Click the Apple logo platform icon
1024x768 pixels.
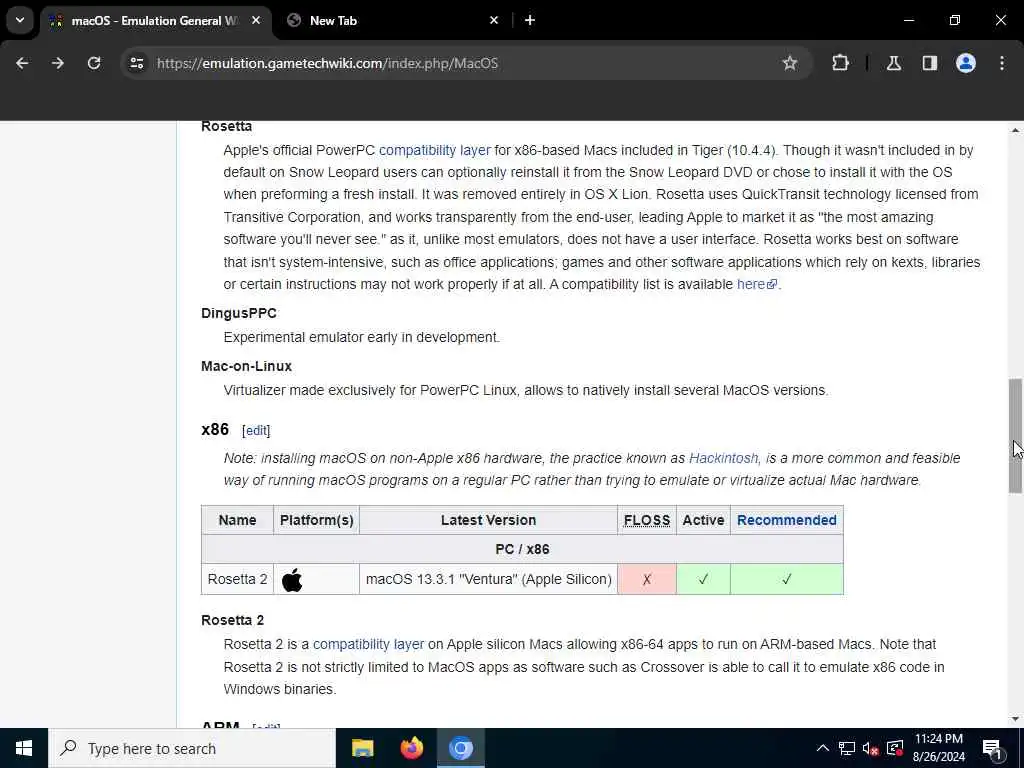[x=292, y=580]
